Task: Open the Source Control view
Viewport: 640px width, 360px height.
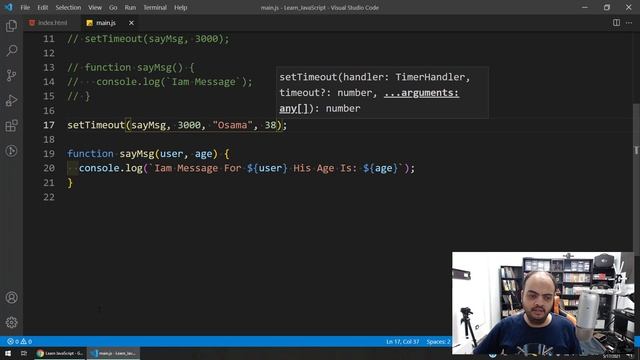Action: (x=11, y=75)
